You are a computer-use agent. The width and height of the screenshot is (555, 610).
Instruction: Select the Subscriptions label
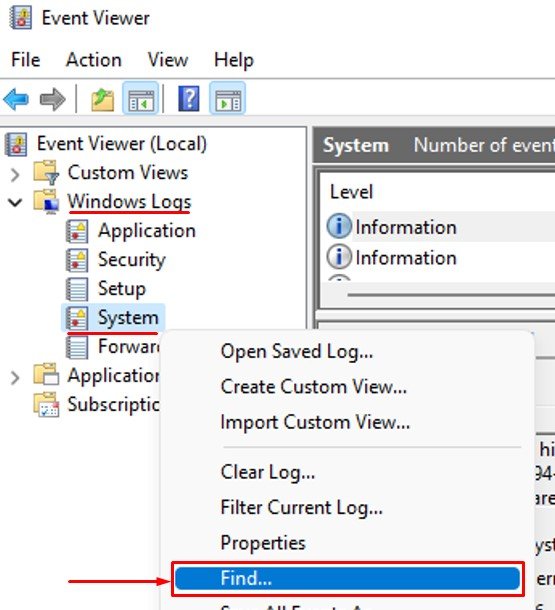pos(114,405)
